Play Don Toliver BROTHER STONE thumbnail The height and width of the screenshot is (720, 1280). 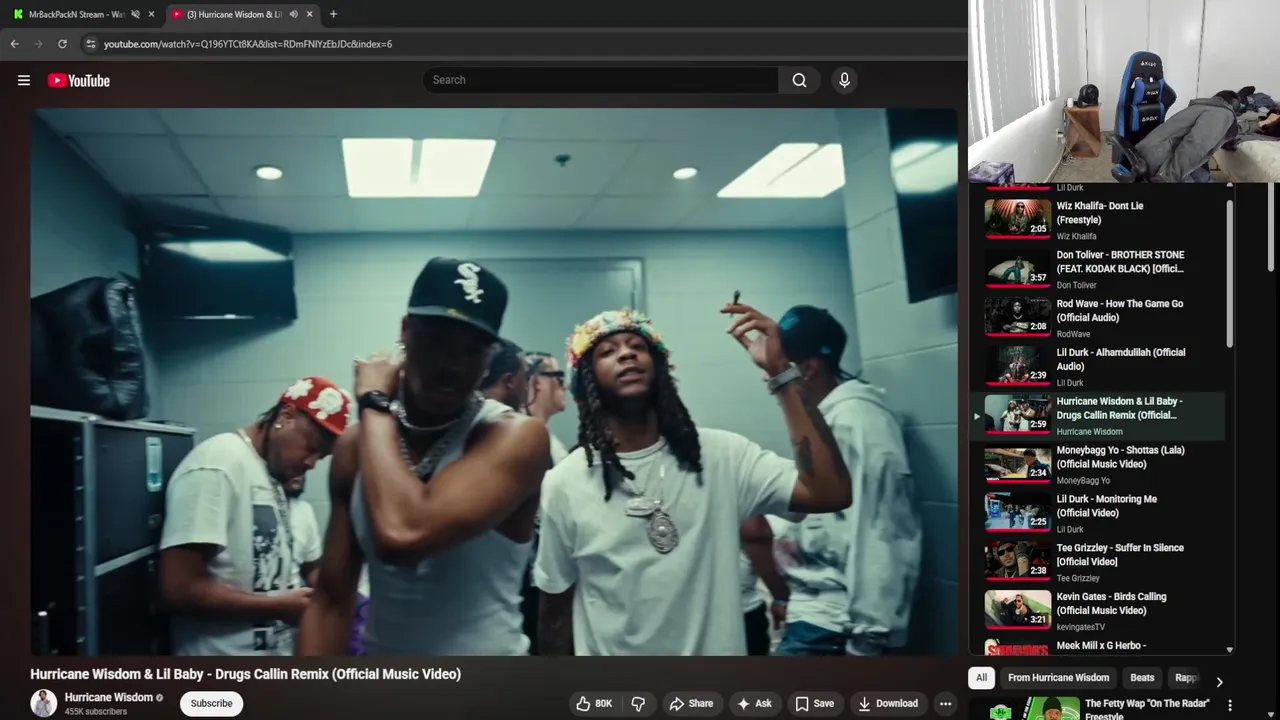pos(1018,267)
